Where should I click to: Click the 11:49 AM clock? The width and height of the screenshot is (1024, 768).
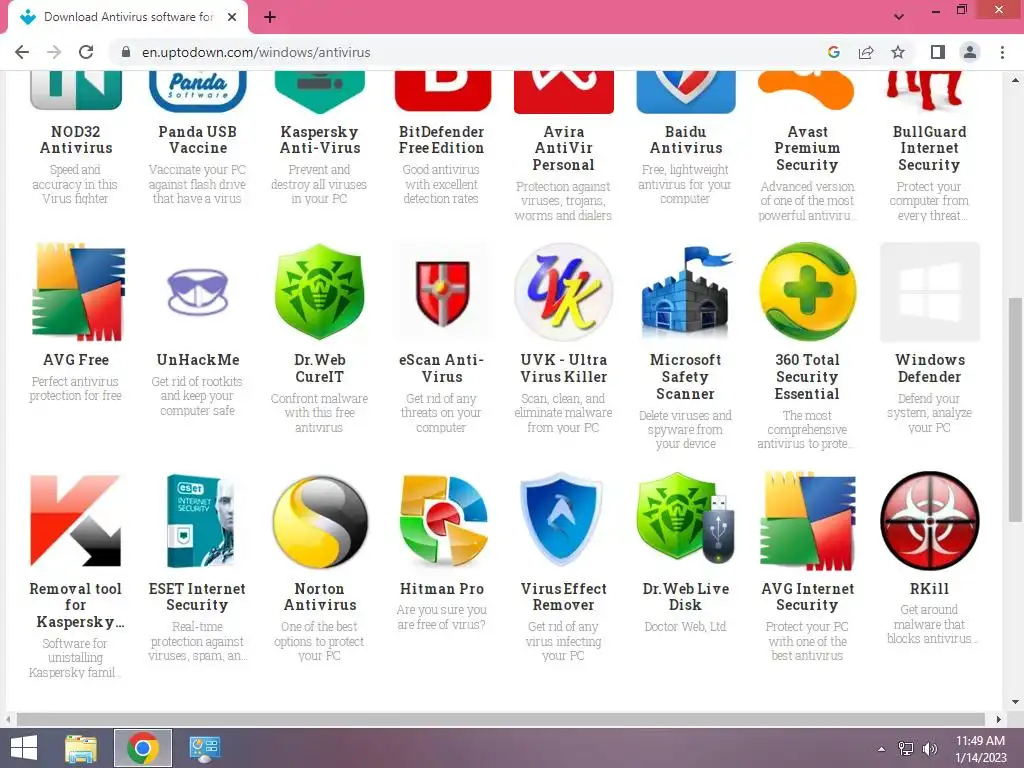click(x=980, y=741)
